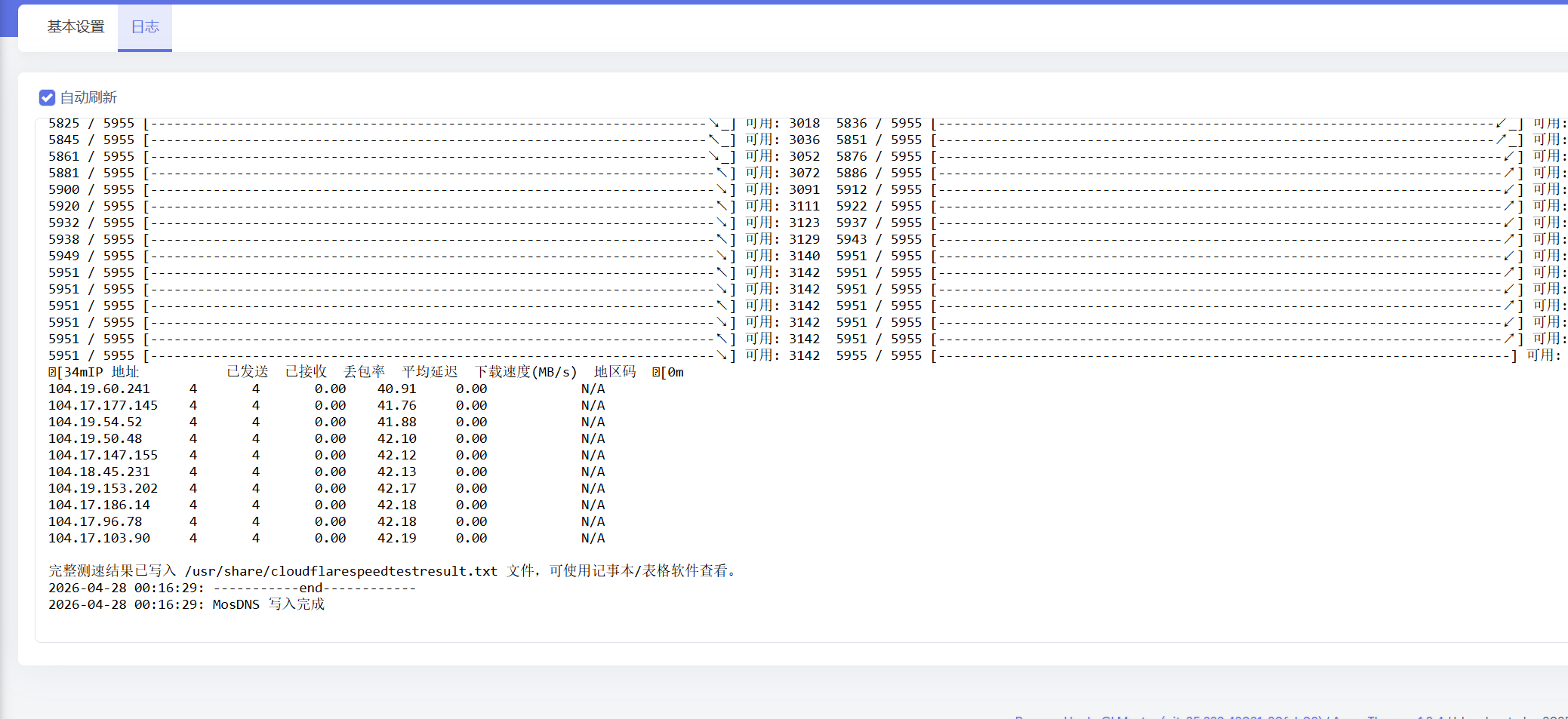Click the IP 104.17.103.90 in the log
This screenshot has width=1568, height=719.
click(x=99, y=538)
